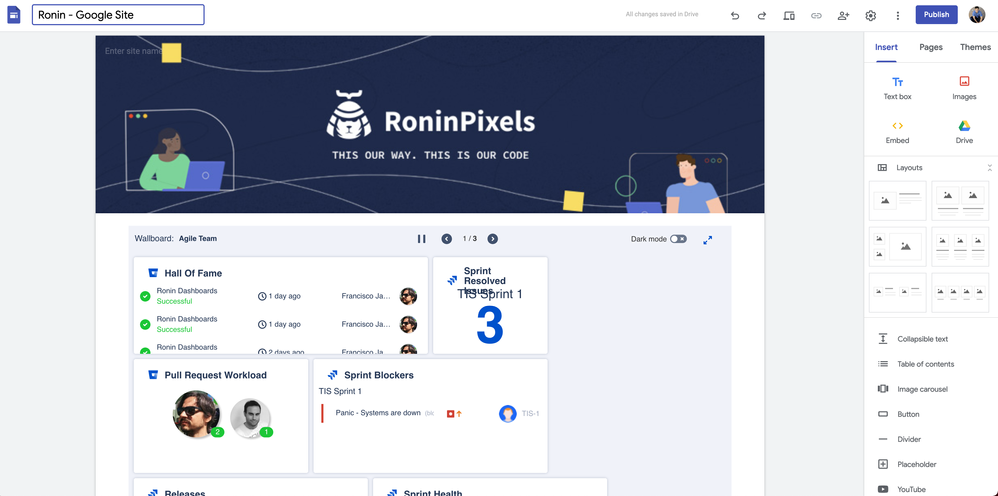
Task: Insert Images from the panel
Action: click(x=964, y=88)
